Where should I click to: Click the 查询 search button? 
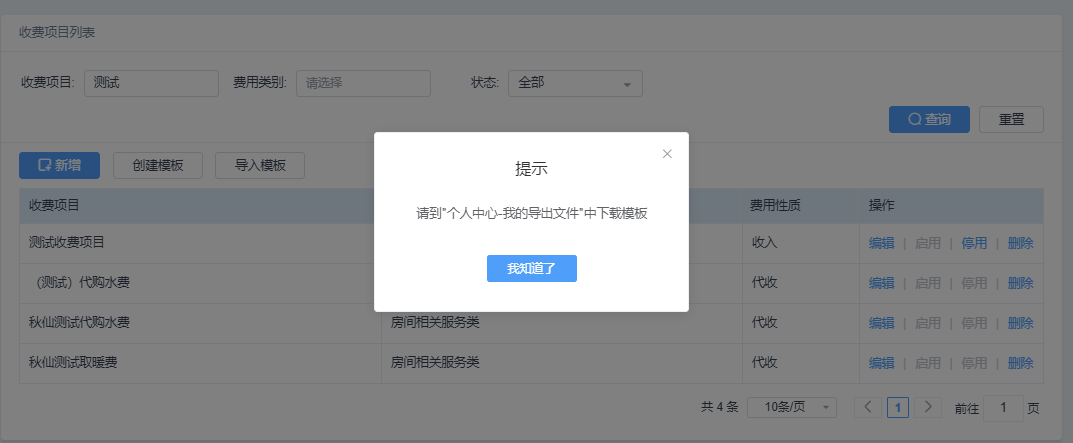[929, 119]
